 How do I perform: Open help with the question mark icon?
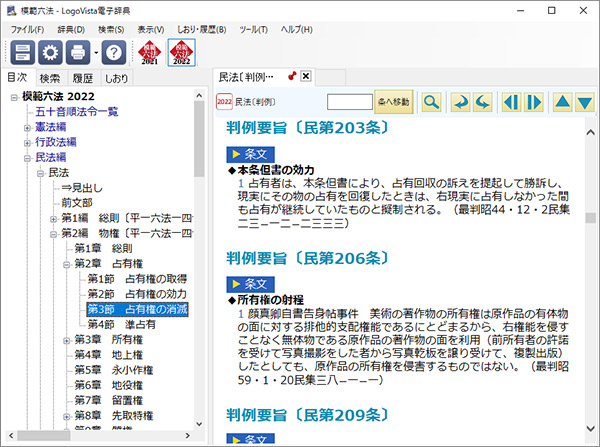pos(114,52)
